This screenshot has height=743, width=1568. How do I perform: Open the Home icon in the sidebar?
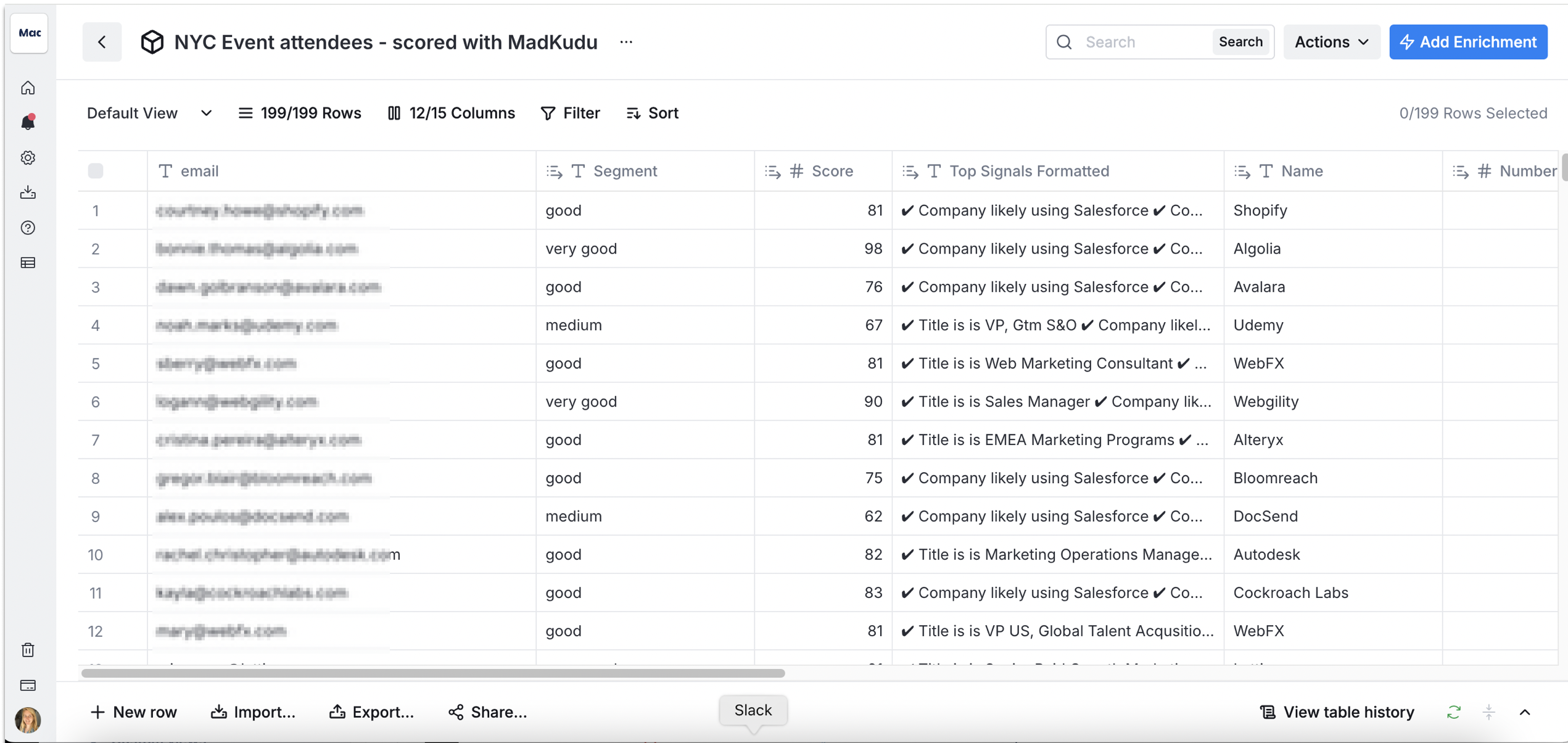click(28, 88)
